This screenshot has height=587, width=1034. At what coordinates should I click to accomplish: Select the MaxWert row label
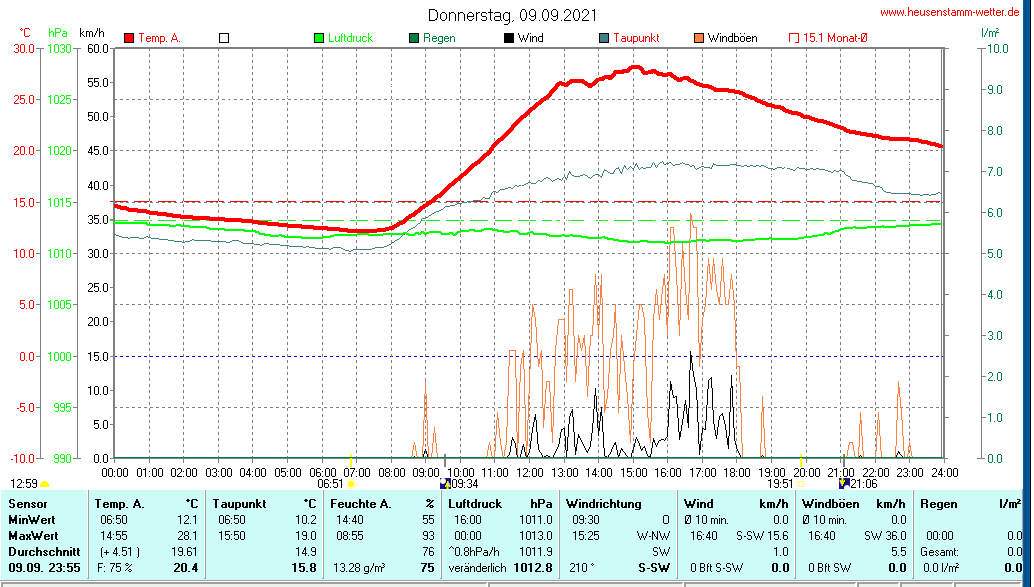[33, 536]
